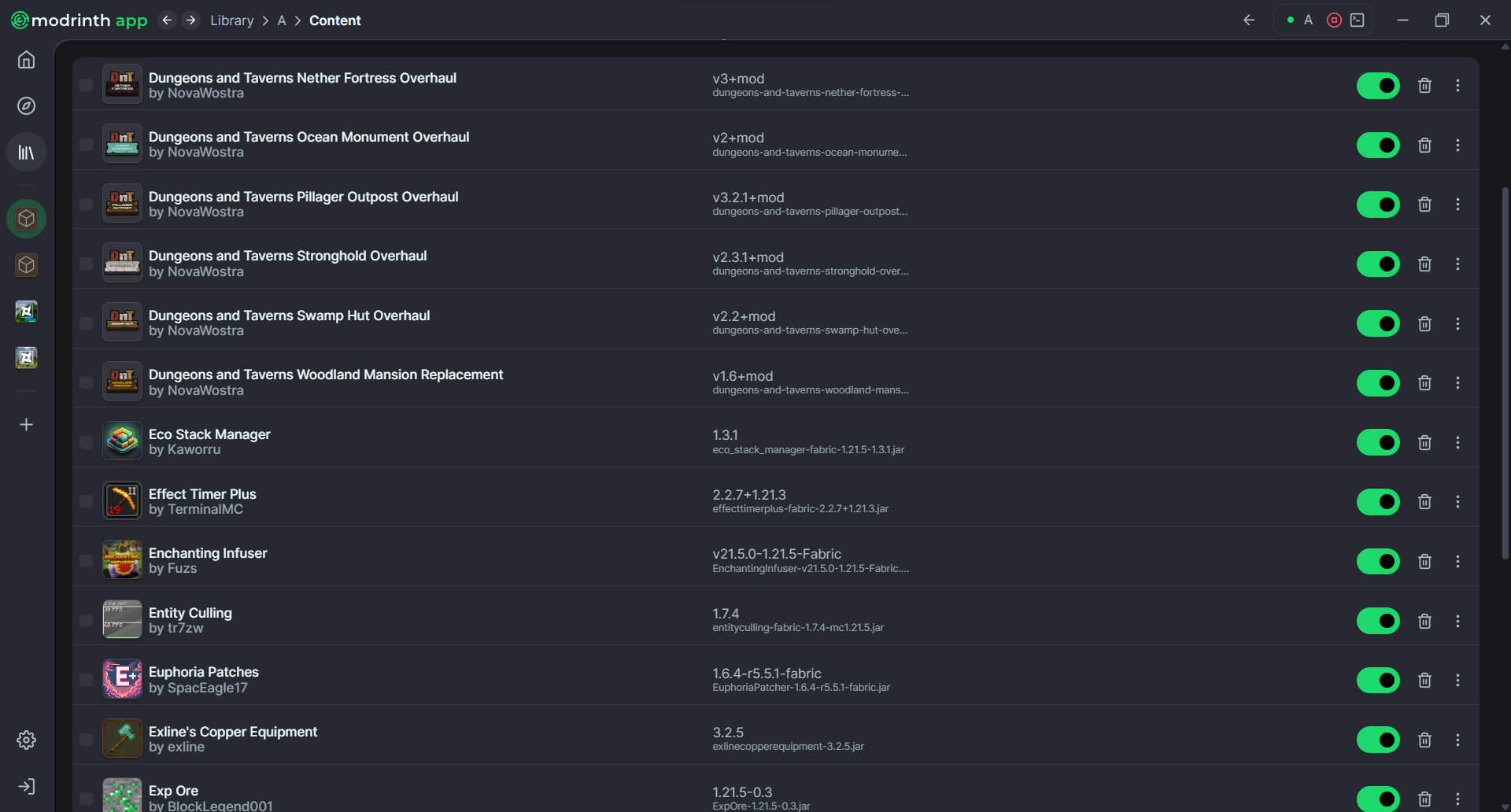Delete Dungeons and Taverns Pillager Outpost Overhaul
The image size is (1511, 812).
pos(1424,205)
